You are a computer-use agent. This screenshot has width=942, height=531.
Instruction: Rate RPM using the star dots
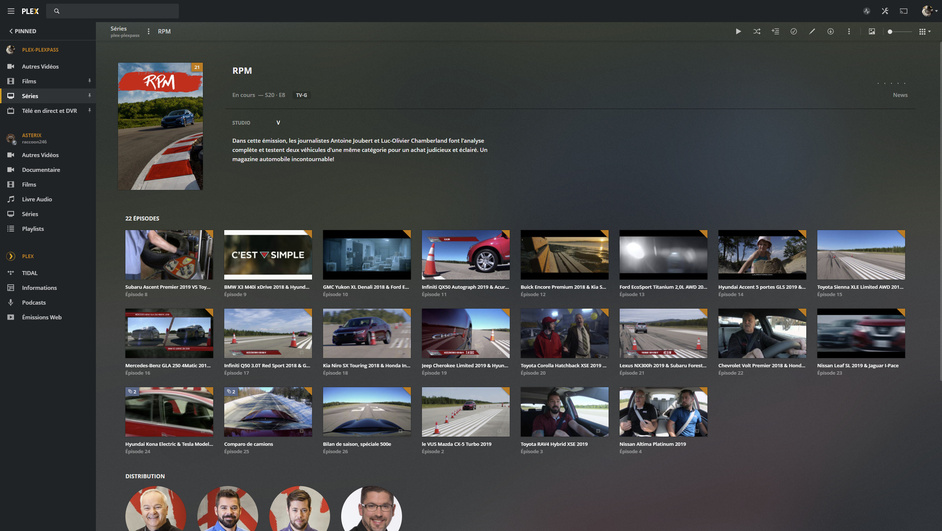tap(891, 83)
